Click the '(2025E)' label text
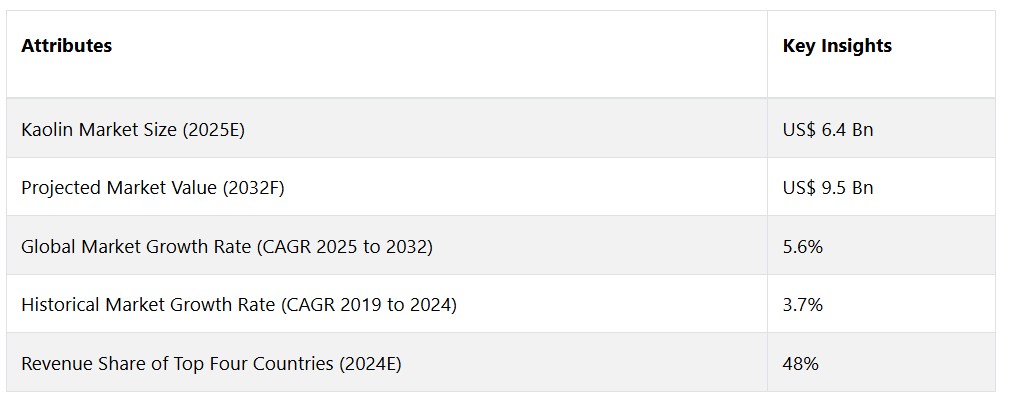Viewport: 1009px width, 396px height. (214, 130)
